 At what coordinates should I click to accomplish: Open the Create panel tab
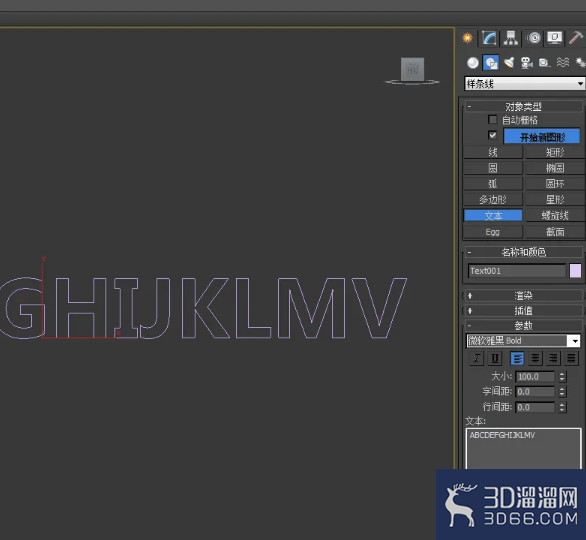point(468,38)
